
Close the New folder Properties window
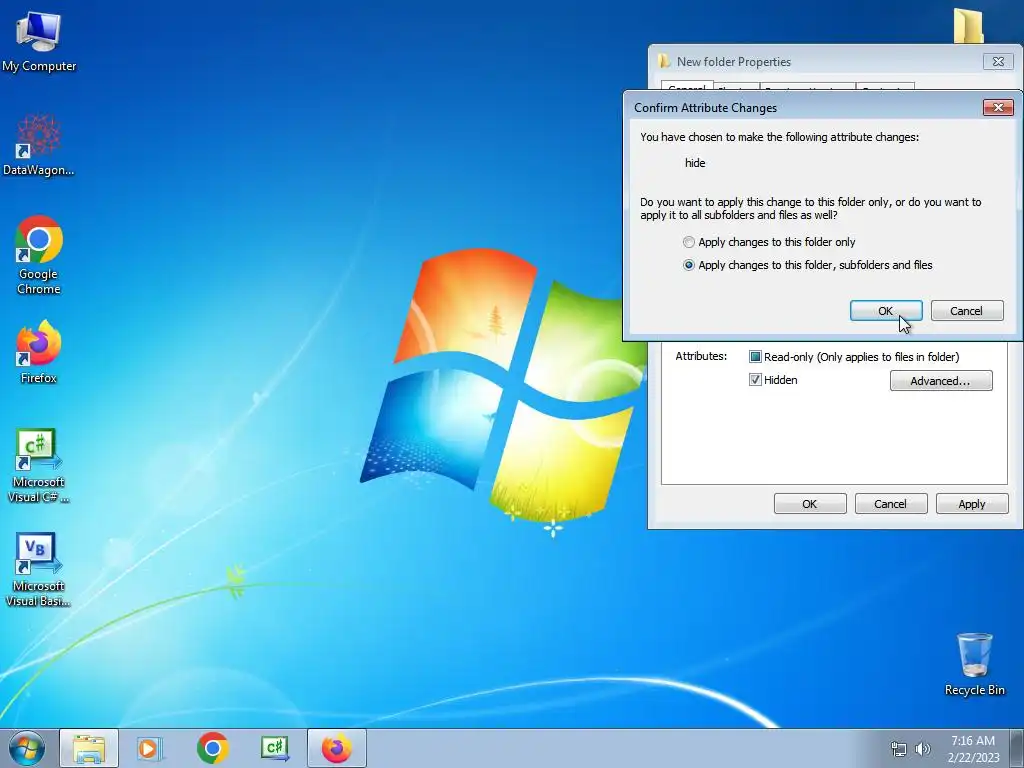pyautogui.click(x=998, y=61)
